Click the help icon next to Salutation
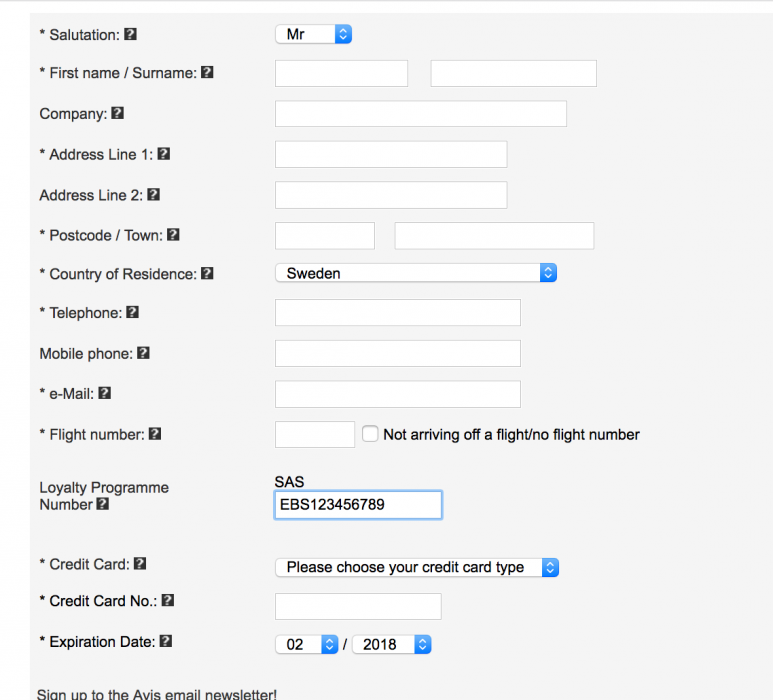Viewport: 773px width, 700px height. 130,34
